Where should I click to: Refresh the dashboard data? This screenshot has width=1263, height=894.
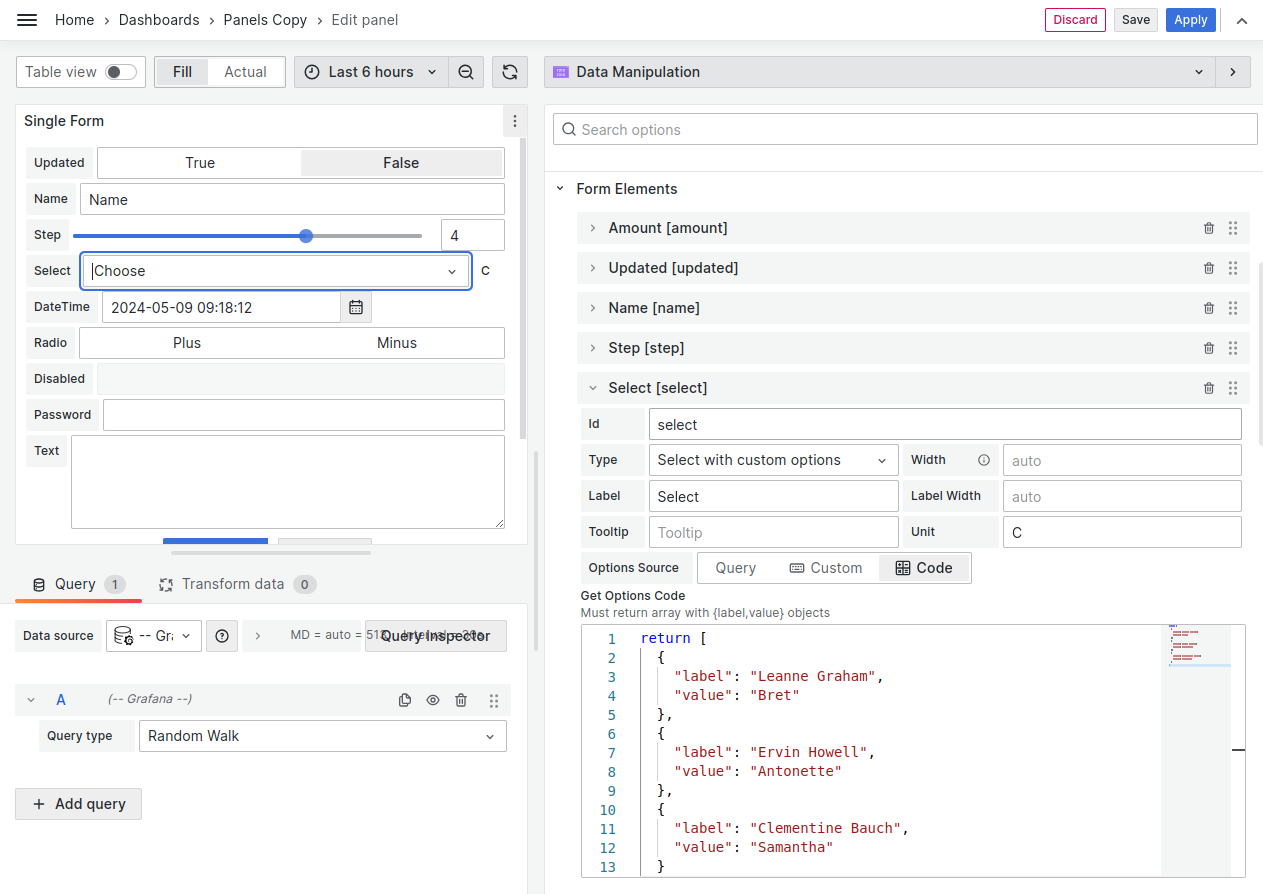click(510, 71)
